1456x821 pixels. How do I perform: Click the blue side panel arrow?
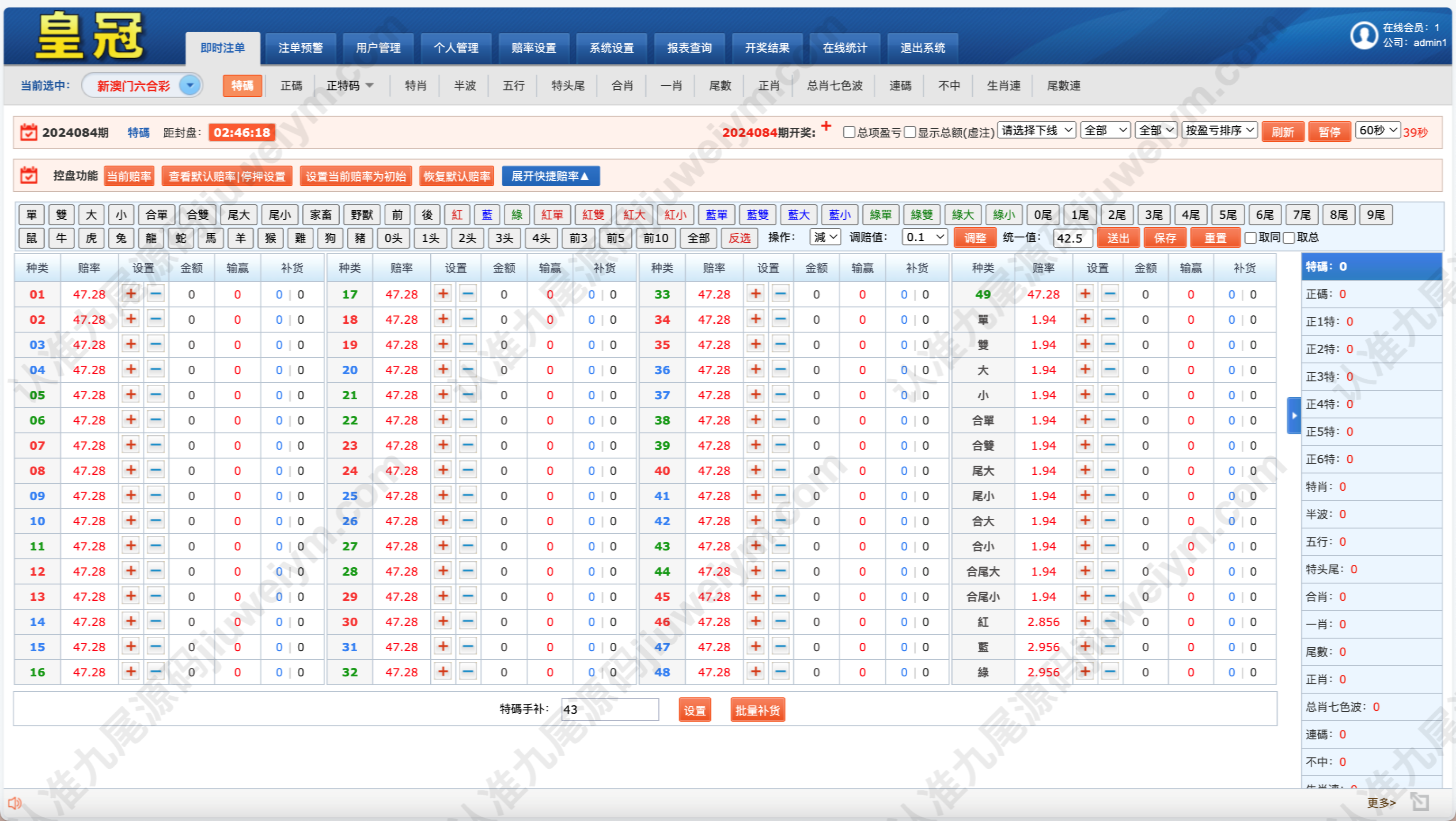coord(1294,415)
